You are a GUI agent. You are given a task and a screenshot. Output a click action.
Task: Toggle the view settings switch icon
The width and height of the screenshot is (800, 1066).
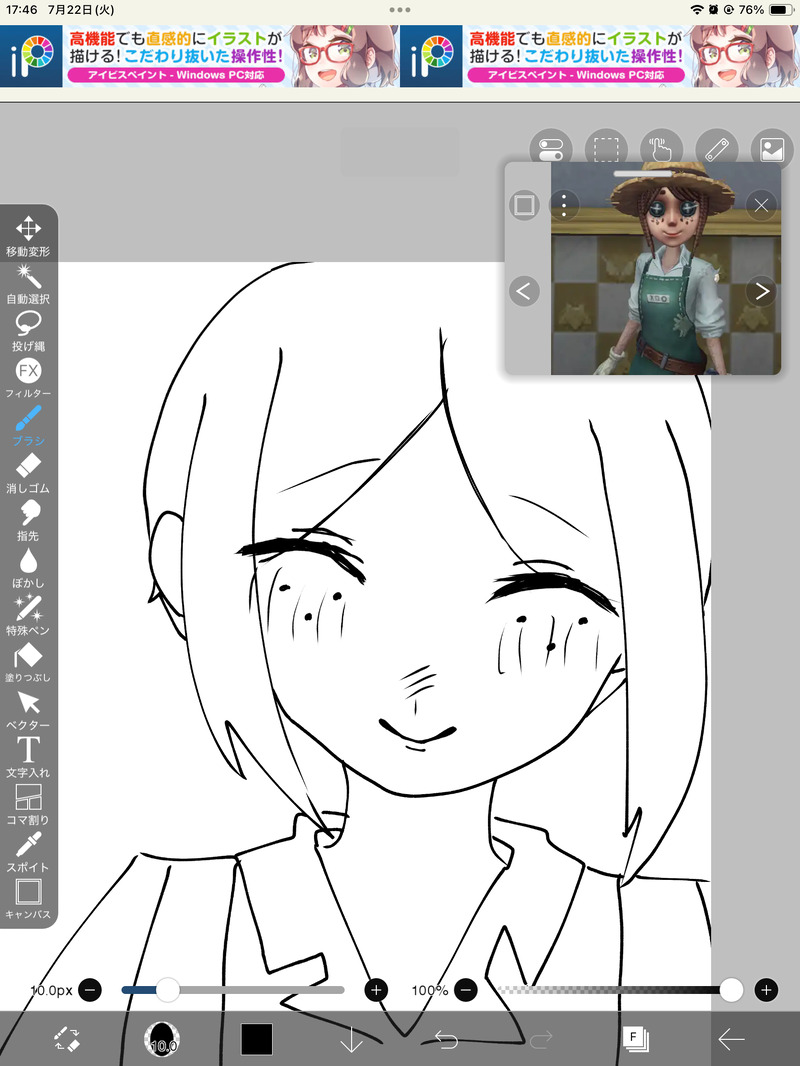551,150
